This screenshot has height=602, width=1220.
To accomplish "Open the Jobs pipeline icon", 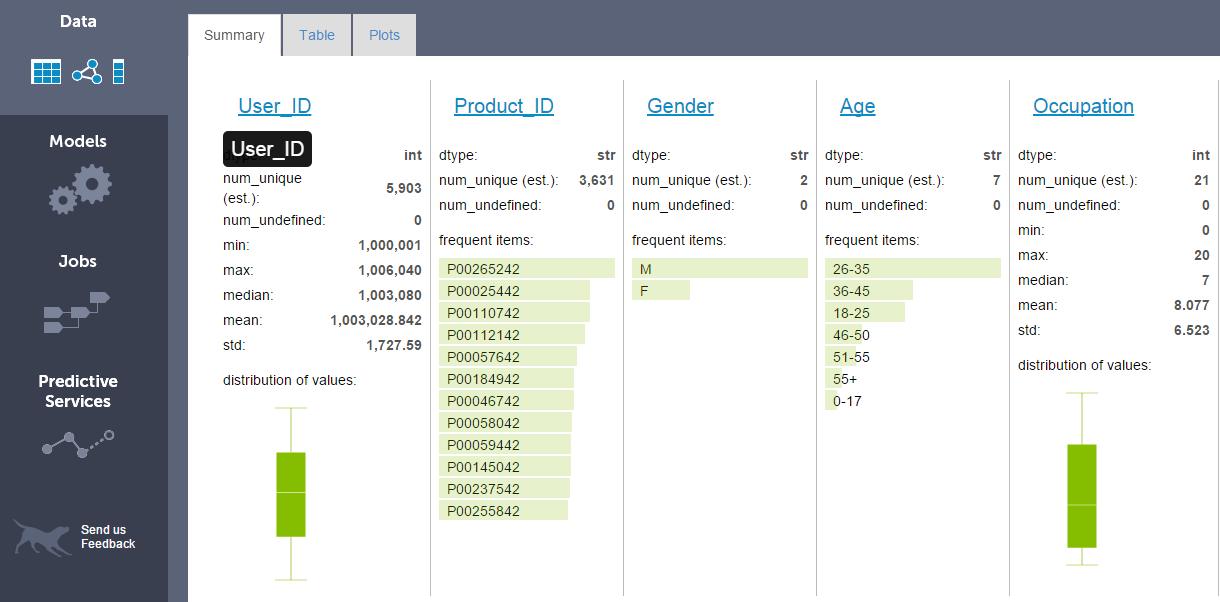I will tap(76, 313).
